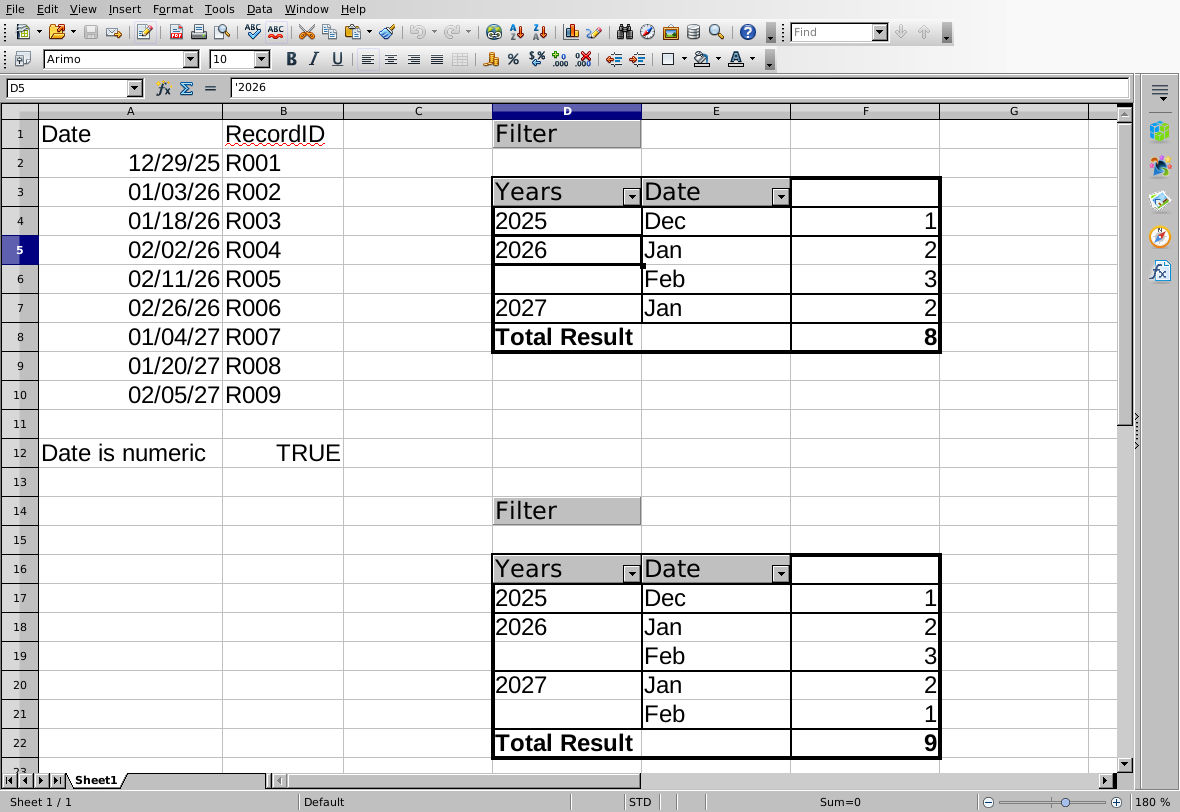Image resolution: width=1180 pixels, height=812 pixels.
Task: Insert Hyperlink globe icon
Action: click(x=494, y=32)
